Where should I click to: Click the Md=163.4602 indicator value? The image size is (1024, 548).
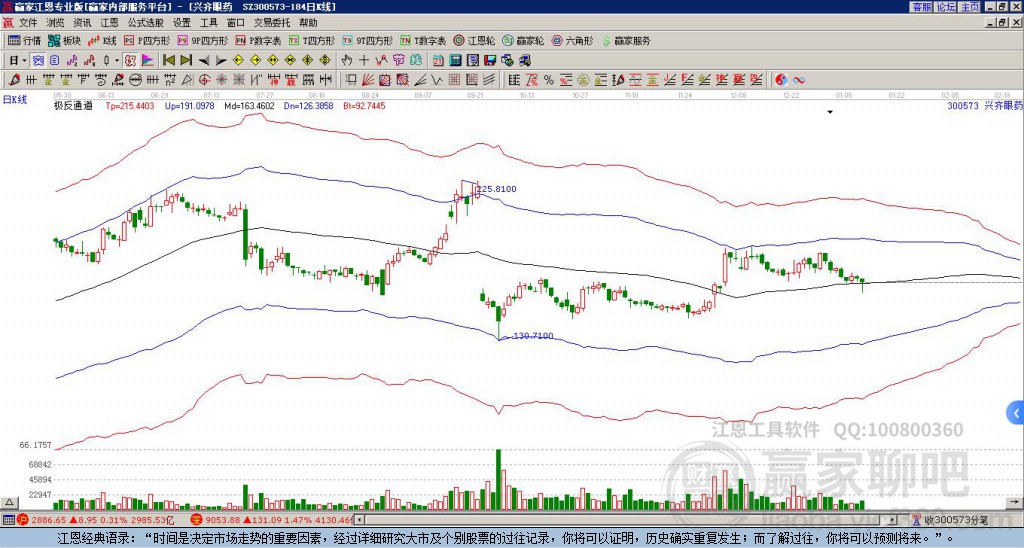[x=250, y=105]
